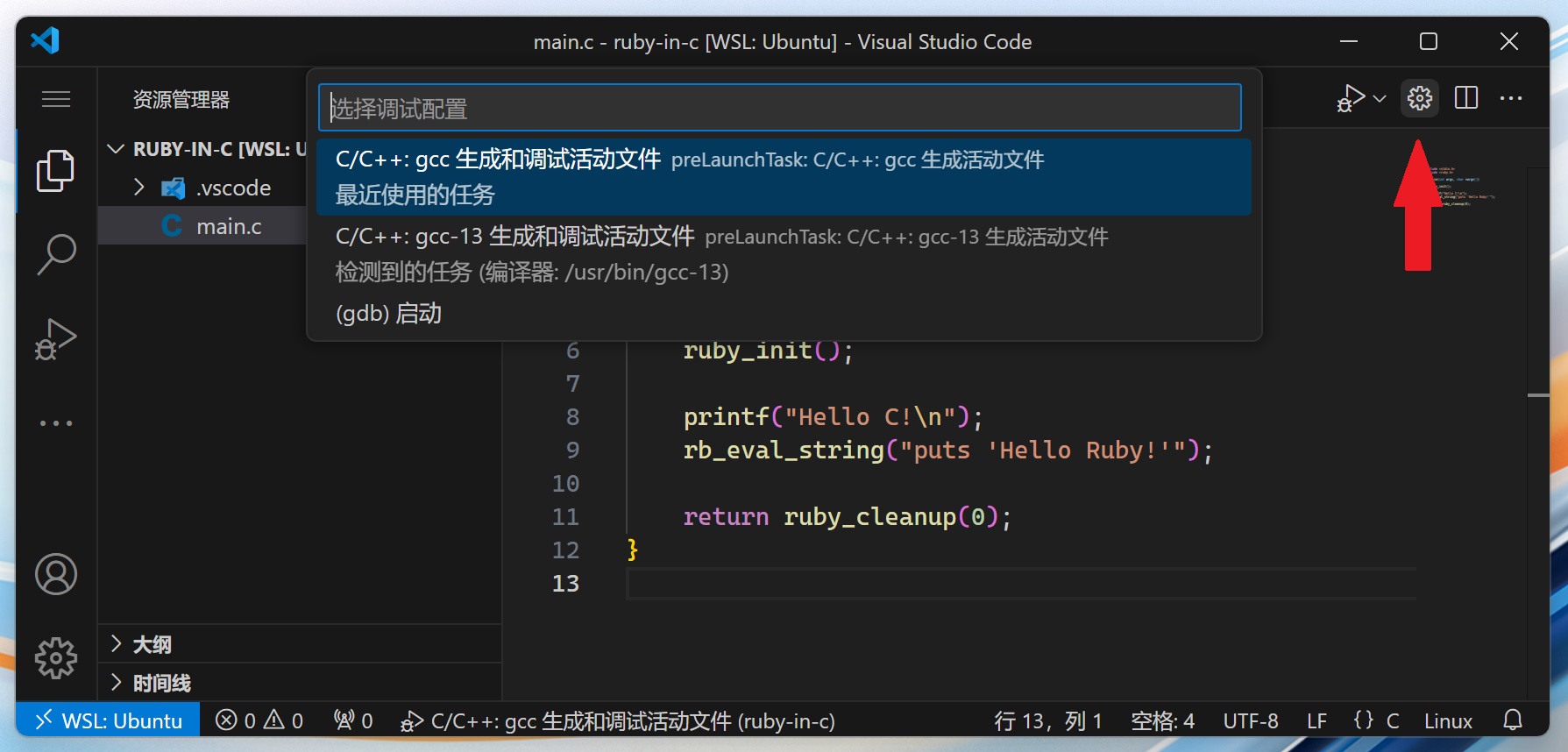Click line number 9 in the gutter
The height and width of the screenshot is (752, 1568).
[572, 450]
